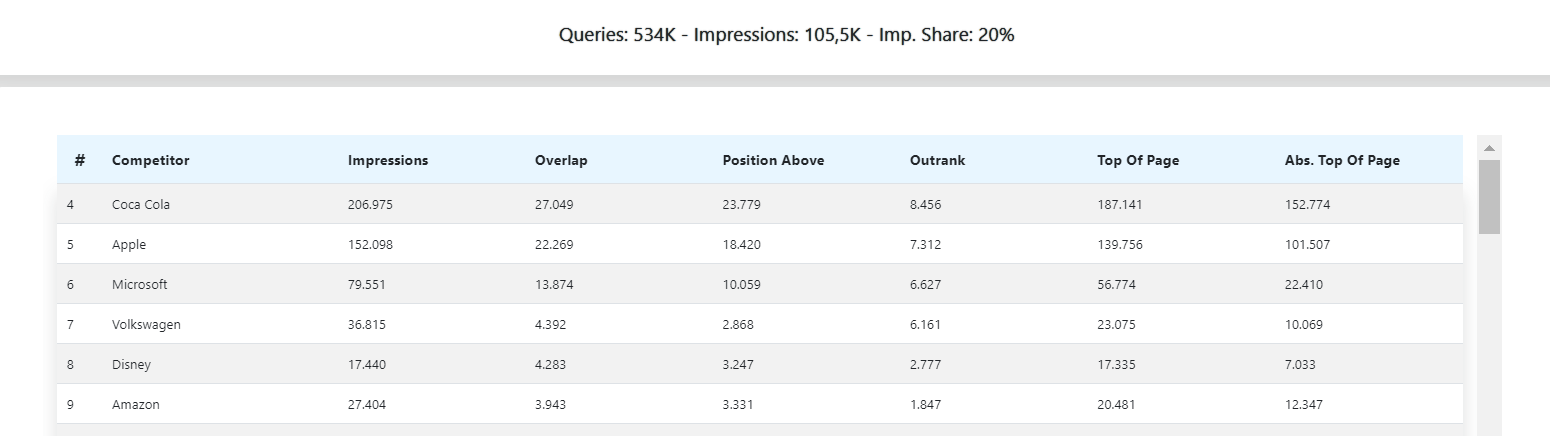Click Disney overlap value 4.283
Viewport: 1550px width, 436px height.
click(551, 364)
